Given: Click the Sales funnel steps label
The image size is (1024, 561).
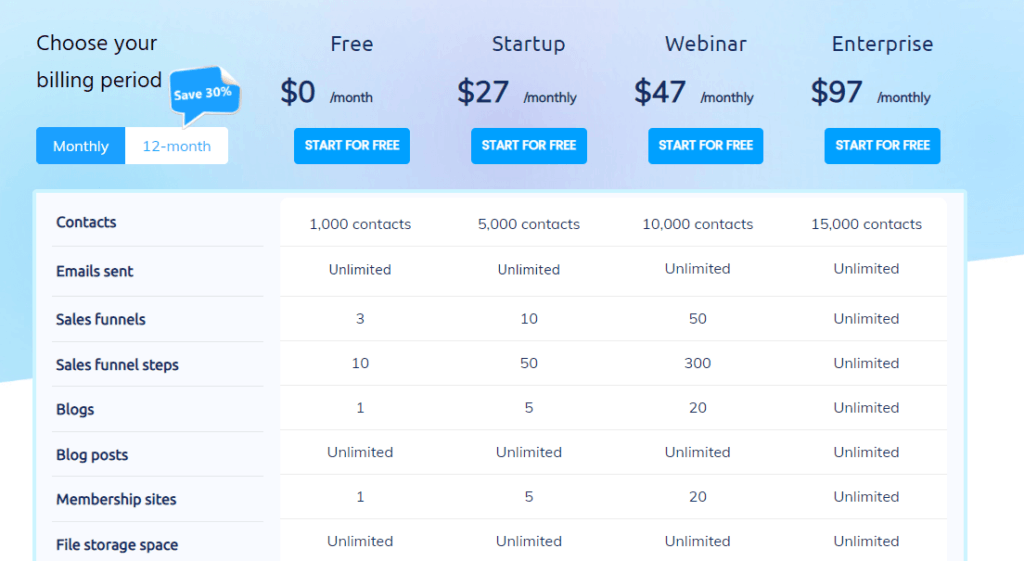Looking at the screenshot, I should [117, 364].
